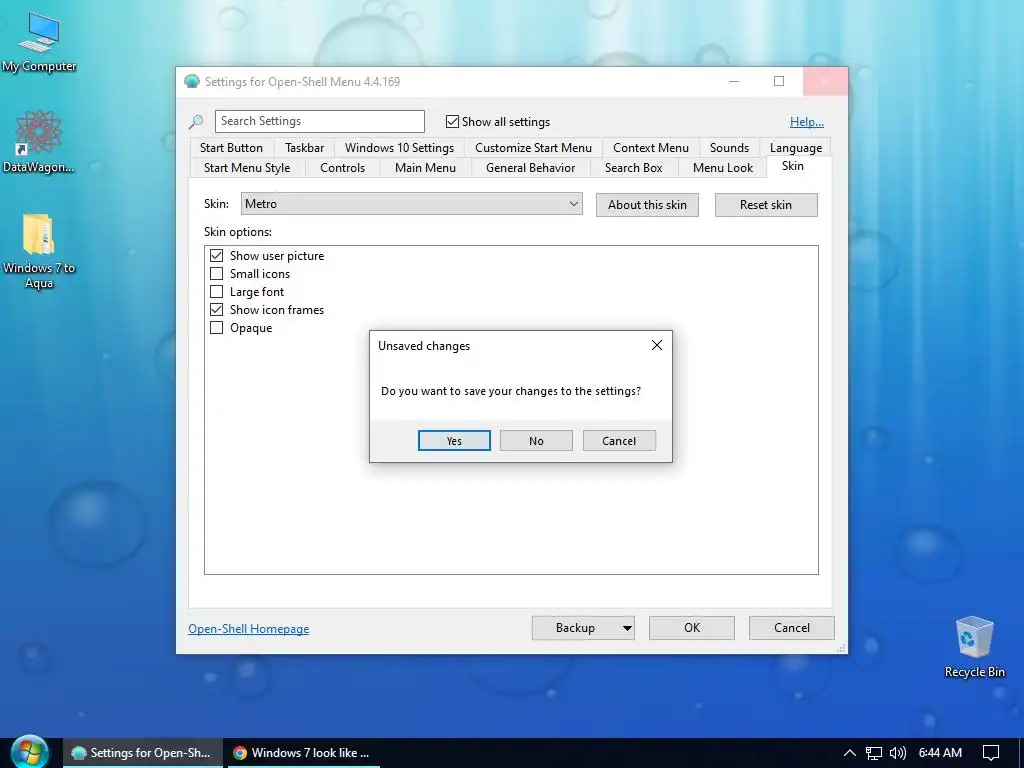Click OK in the settings window

pyautogui.click(x=692, y=628)
